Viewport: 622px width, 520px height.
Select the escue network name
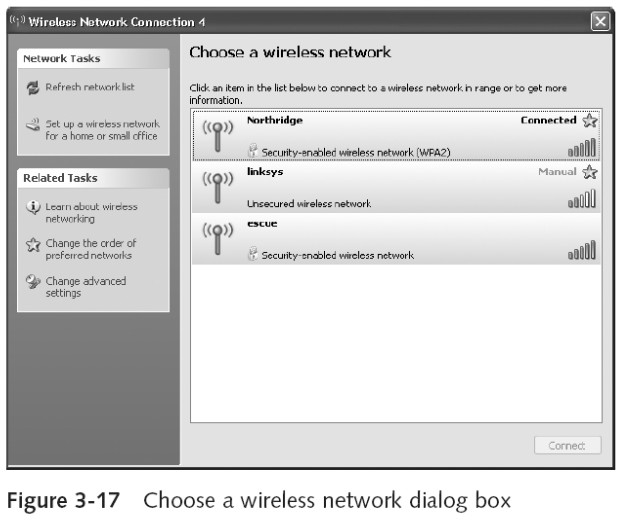(262, 223)
